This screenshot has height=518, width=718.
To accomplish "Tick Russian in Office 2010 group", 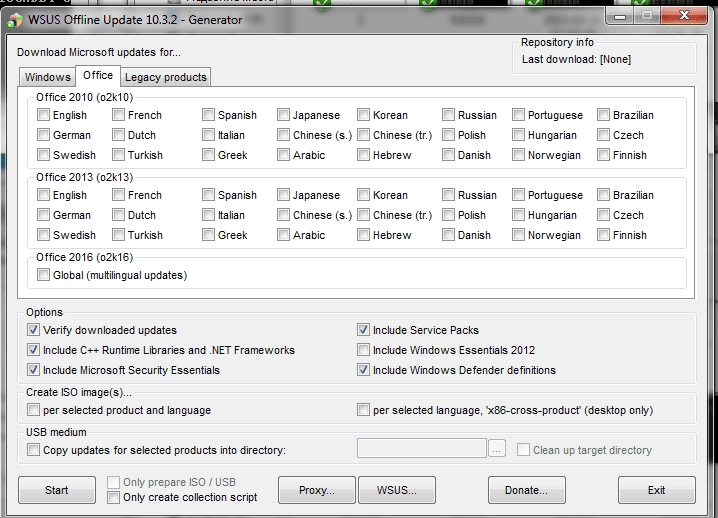I will point(449,115).
